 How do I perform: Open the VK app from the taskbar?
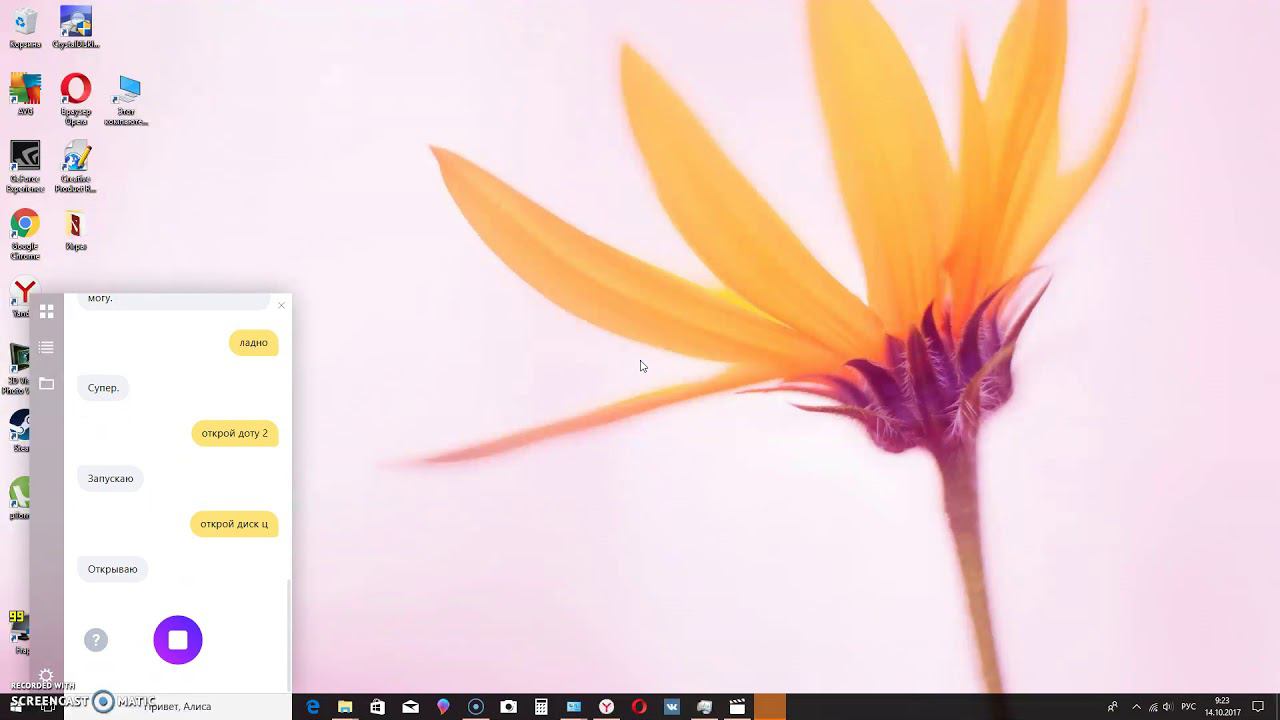point(672,707)
